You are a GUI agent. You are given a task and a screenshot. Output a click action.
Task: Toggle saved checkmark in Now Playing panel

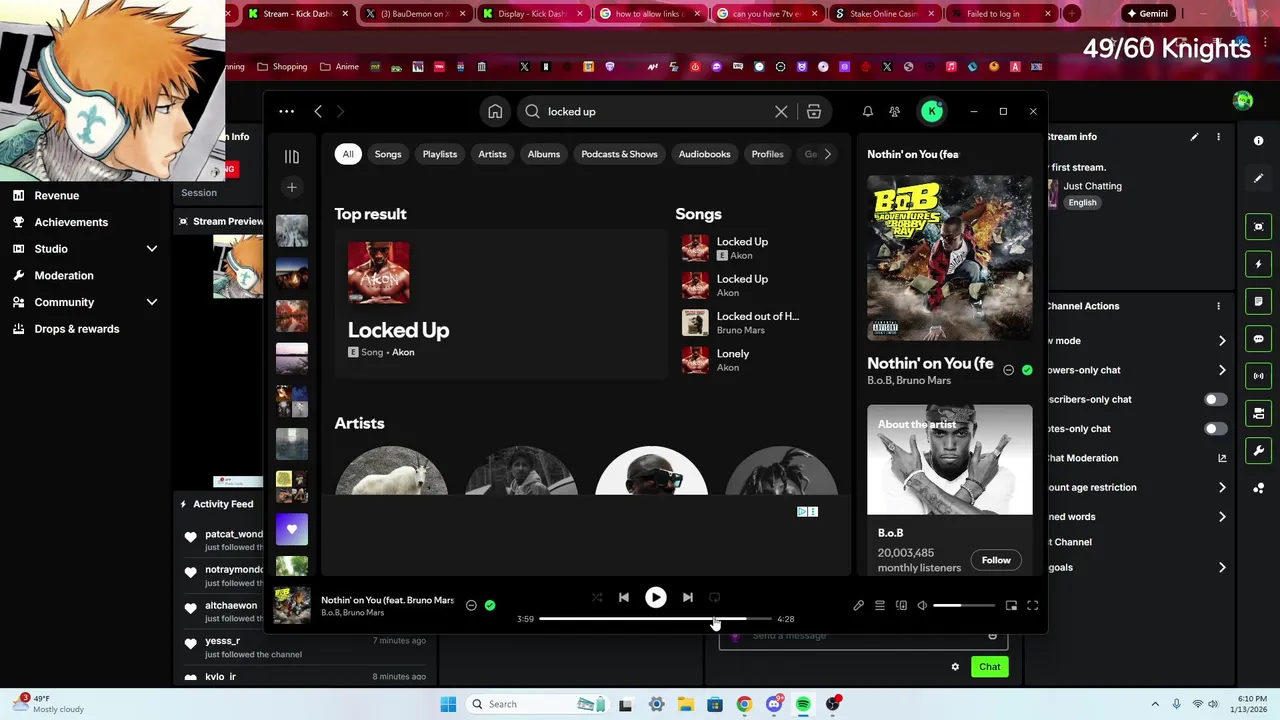click(x=1027, y=370)
